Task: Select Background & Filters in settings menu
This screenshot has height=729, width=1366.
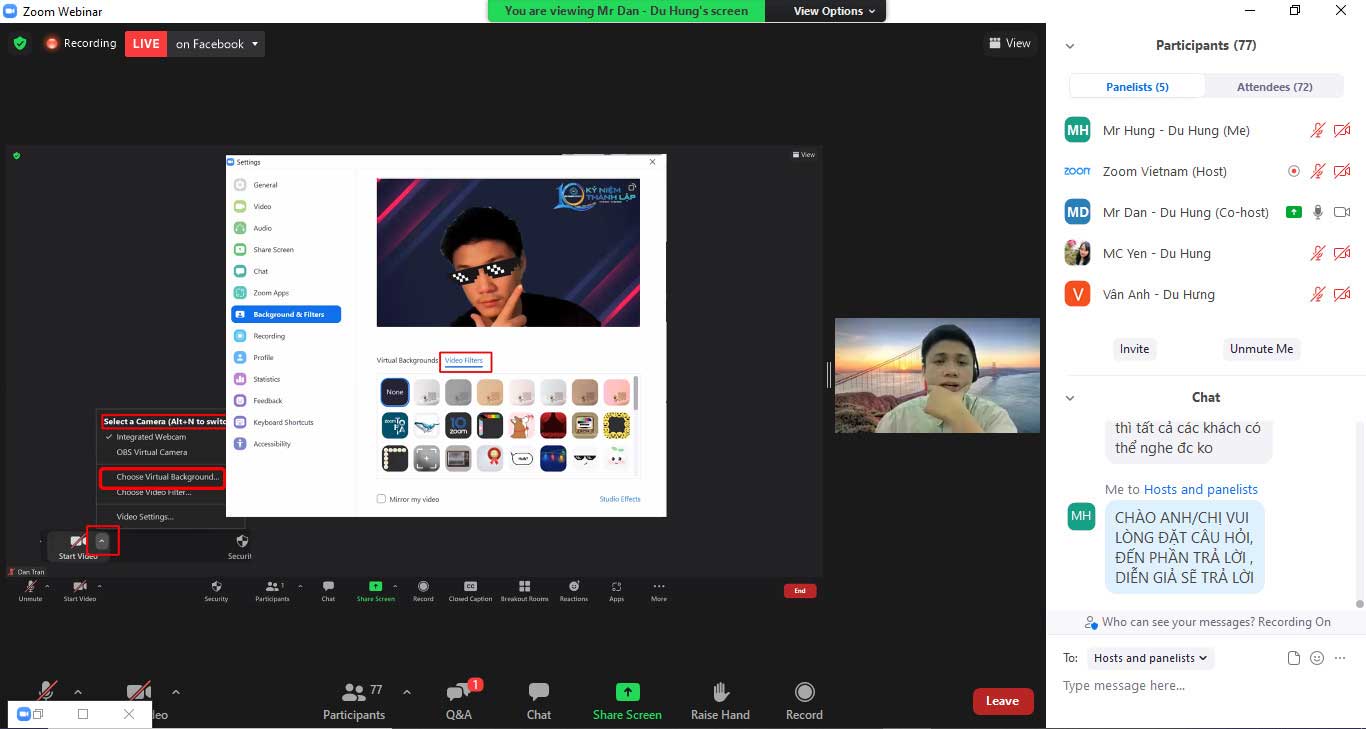Action: [287, 313]
